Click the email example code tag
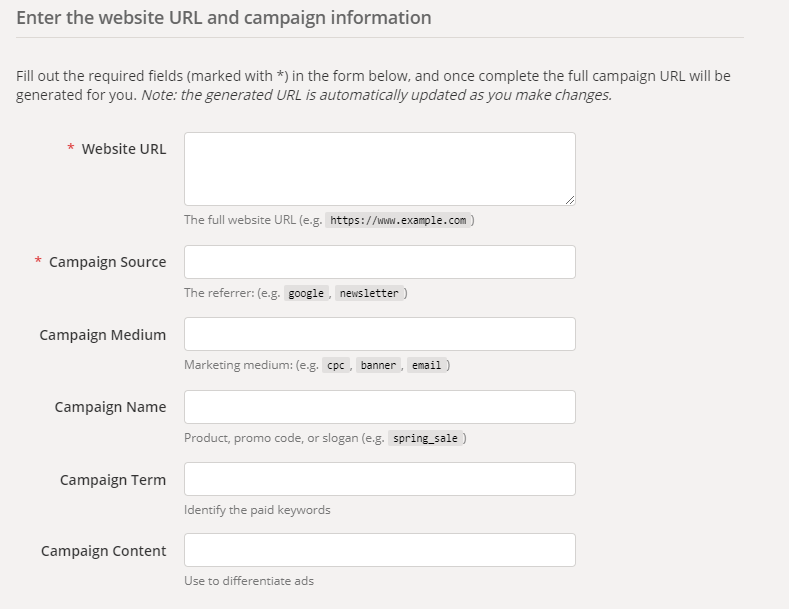The width and height of the screenshot is (789, 609). pyautogui.click(x=426, y=365)
